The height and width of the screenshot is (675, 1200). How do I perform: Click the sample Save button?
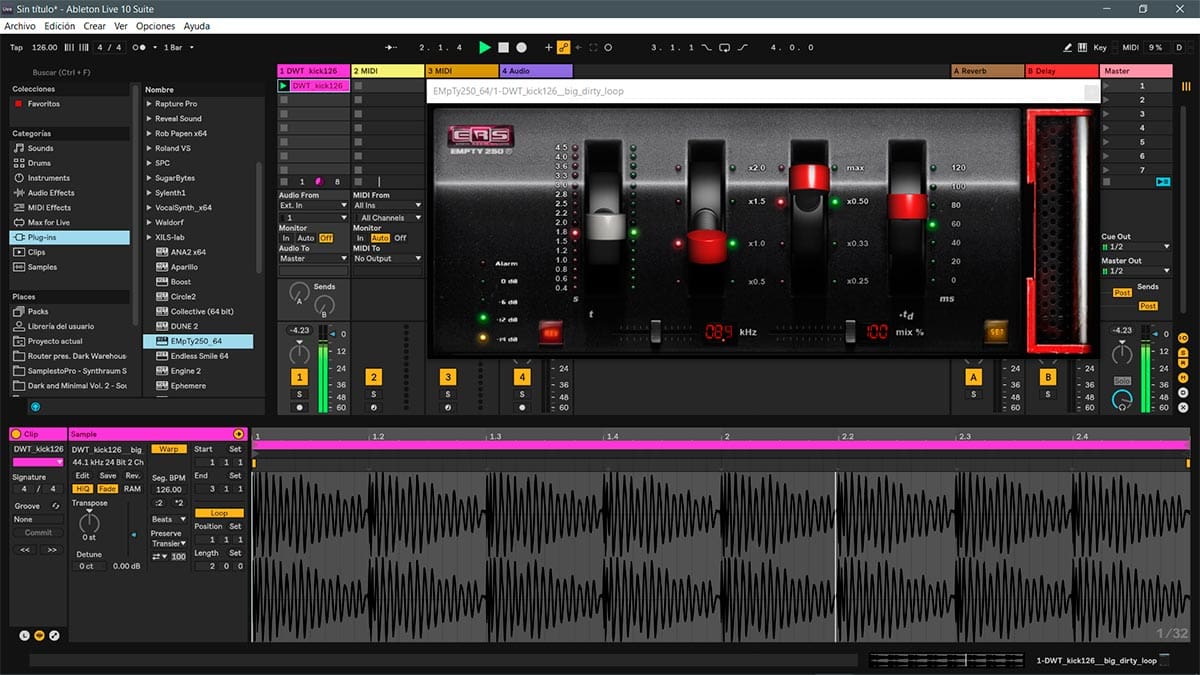coord(107,476)
